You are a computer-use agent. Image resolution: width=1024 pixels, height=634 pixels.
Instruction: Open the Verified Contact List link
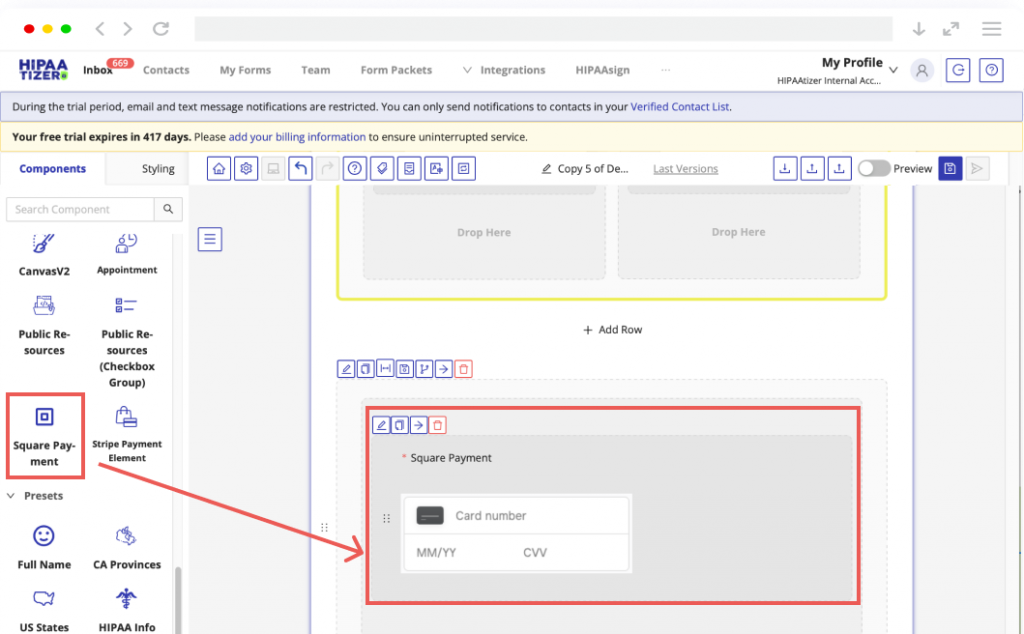[x=679, y=106]
